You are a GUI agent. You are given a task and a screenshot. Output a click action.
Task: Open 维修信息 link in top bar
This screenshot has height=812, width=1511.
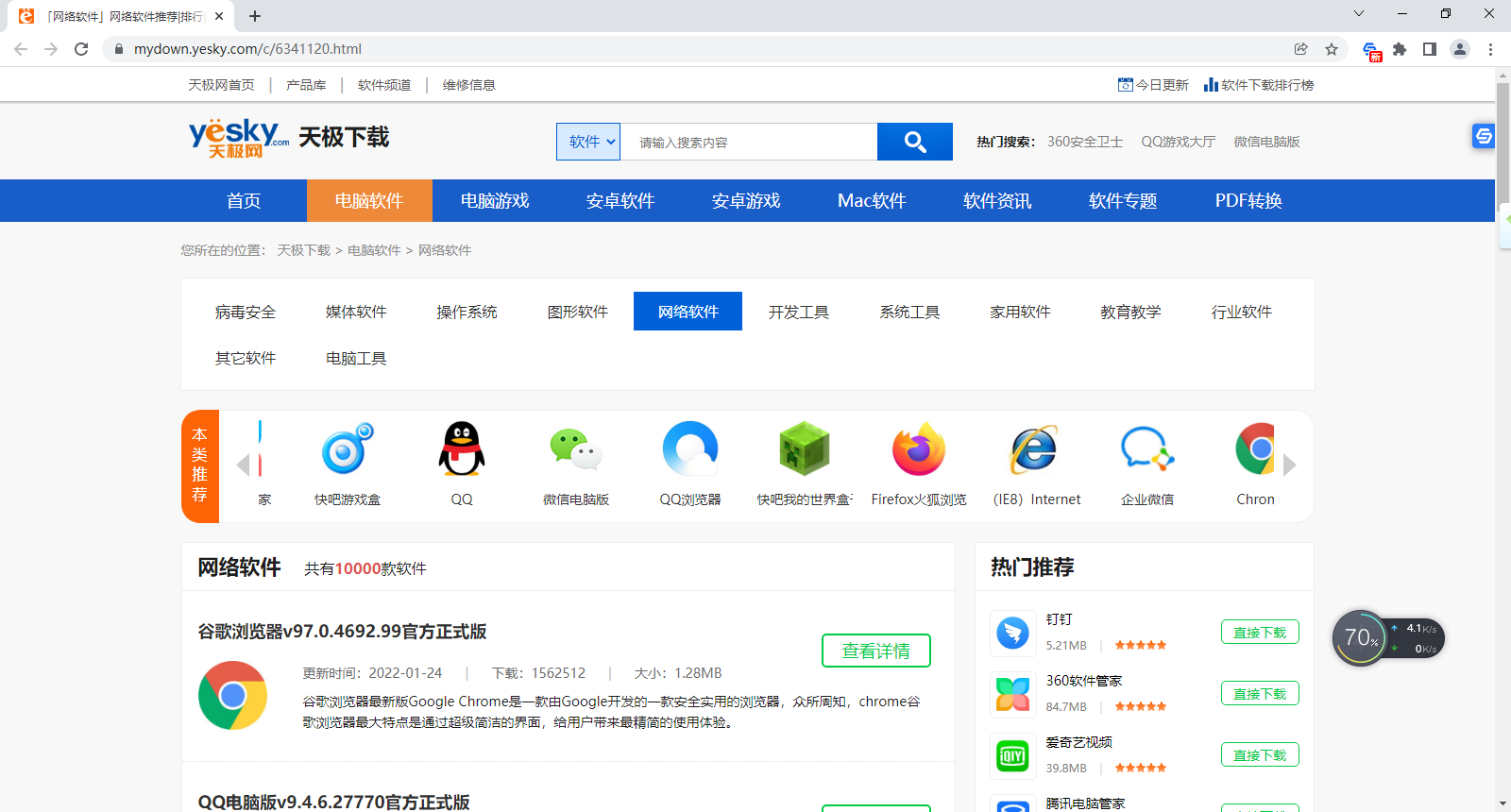coord(468,85)
